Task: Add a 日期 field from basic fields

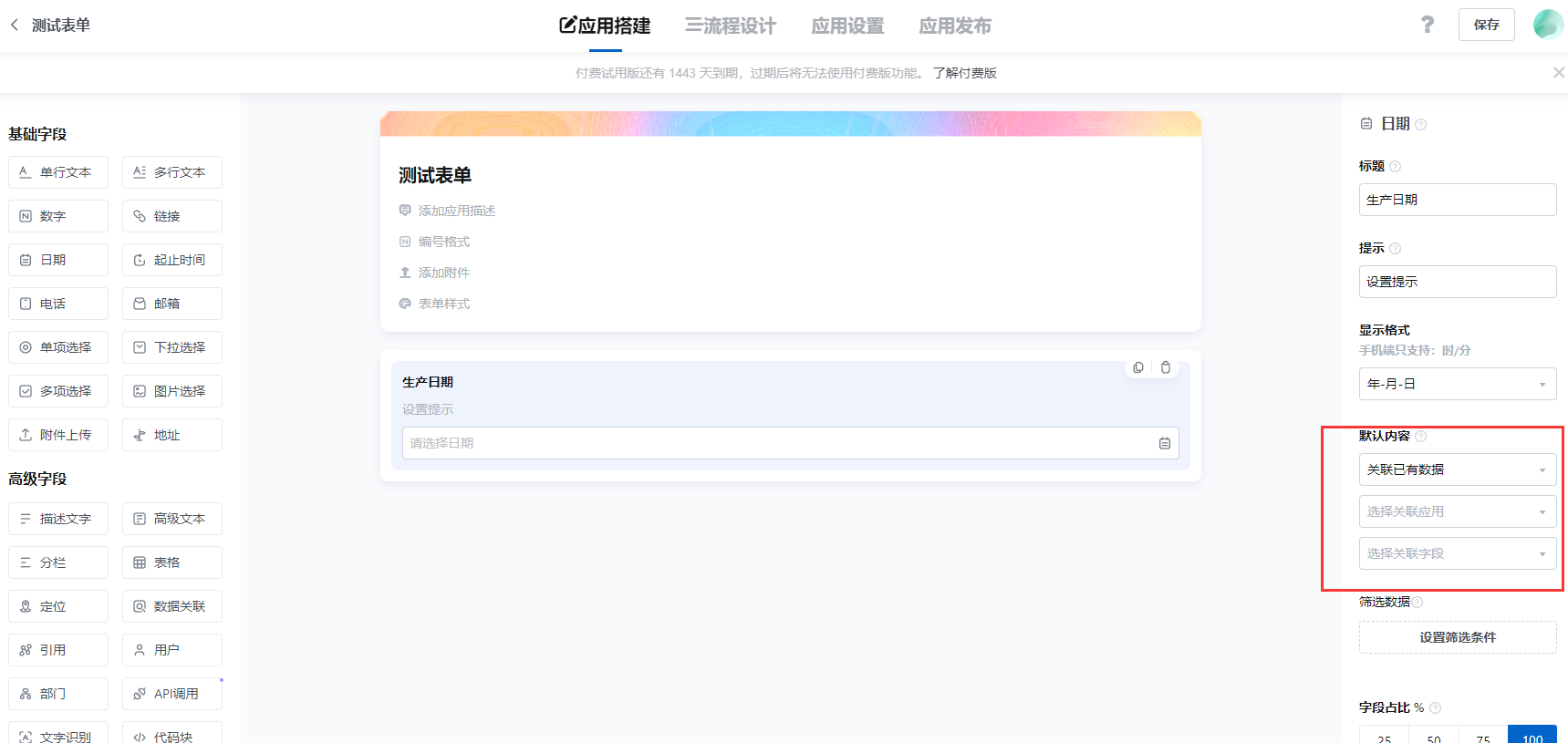Action: click(58, 260)
